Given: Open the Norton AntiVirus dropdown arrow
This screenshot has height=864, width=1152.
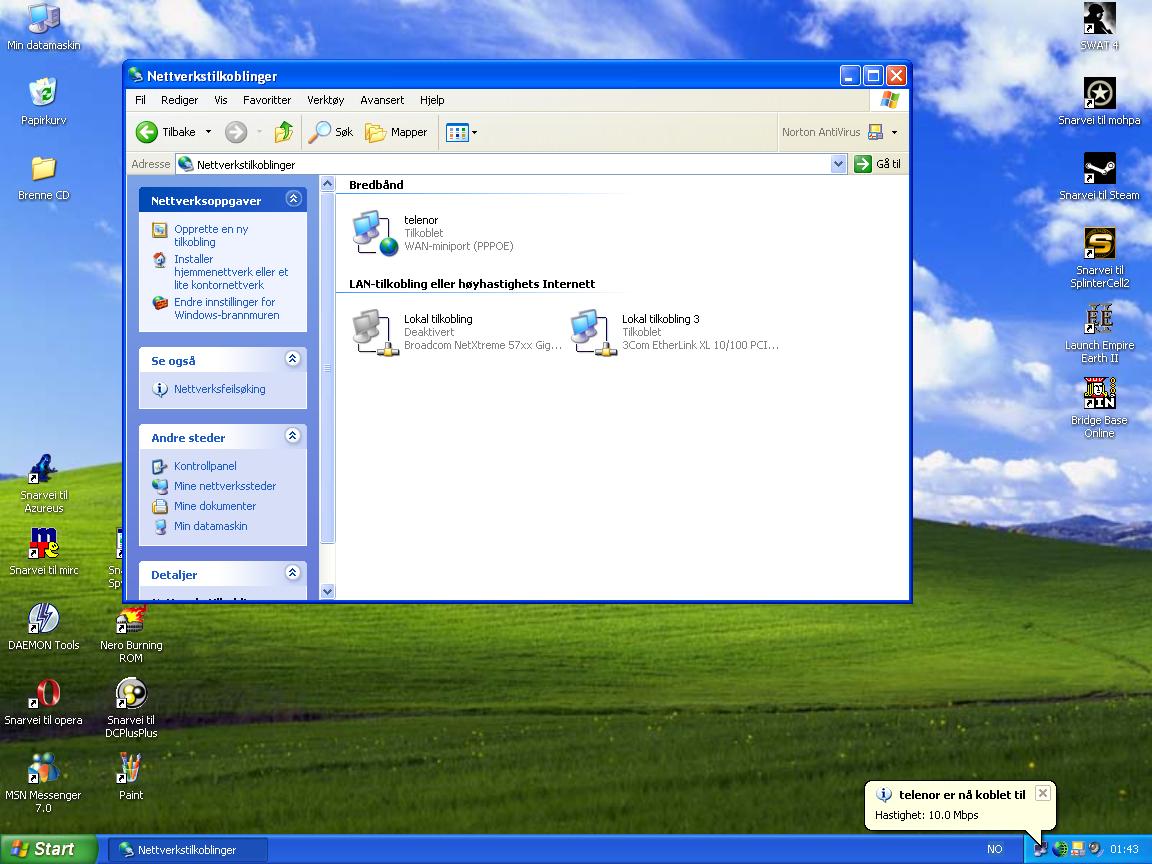Looking at the screenshot, I should (894, 132).
